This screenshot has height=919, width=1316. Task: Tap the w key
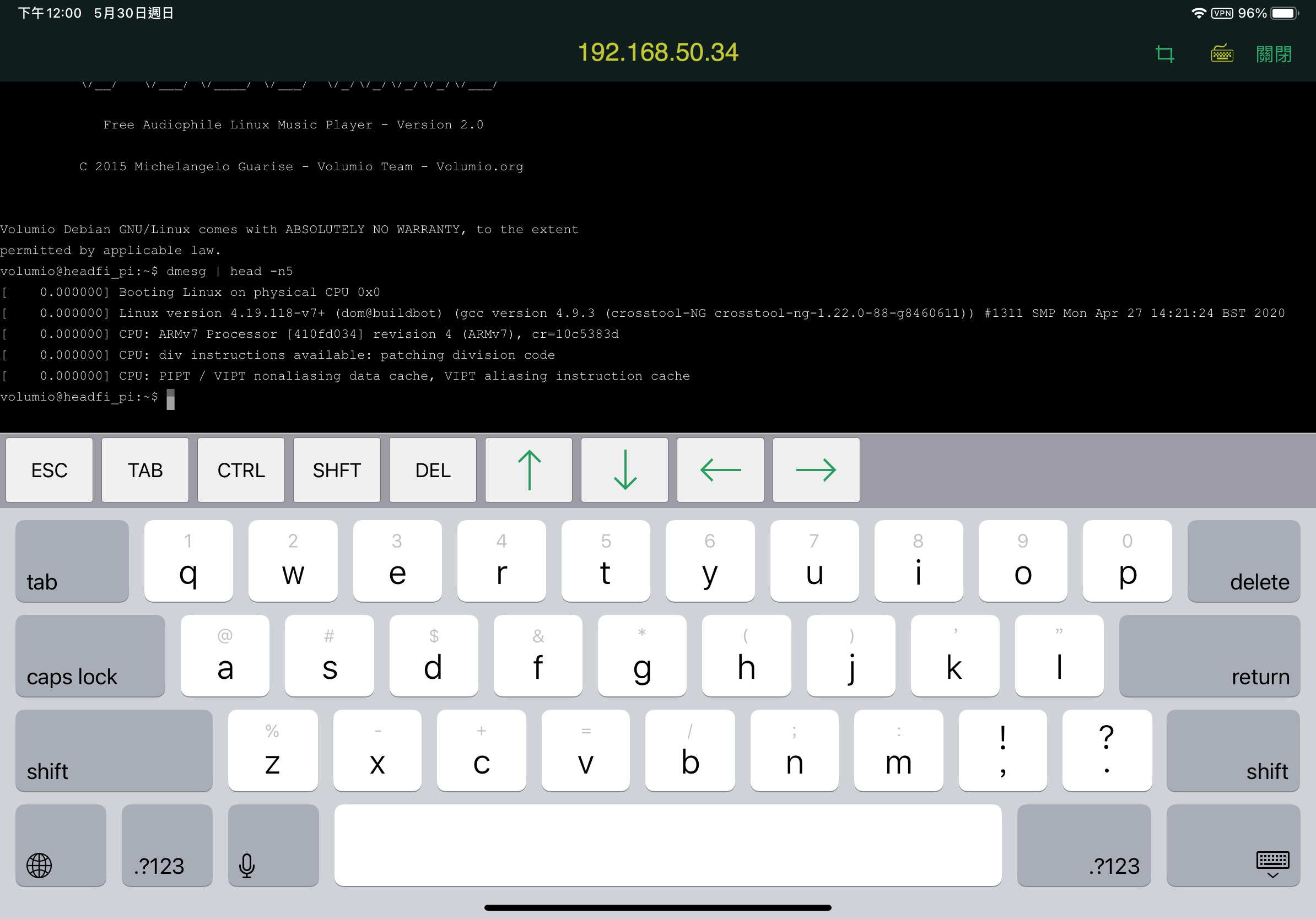pos(293,561)
